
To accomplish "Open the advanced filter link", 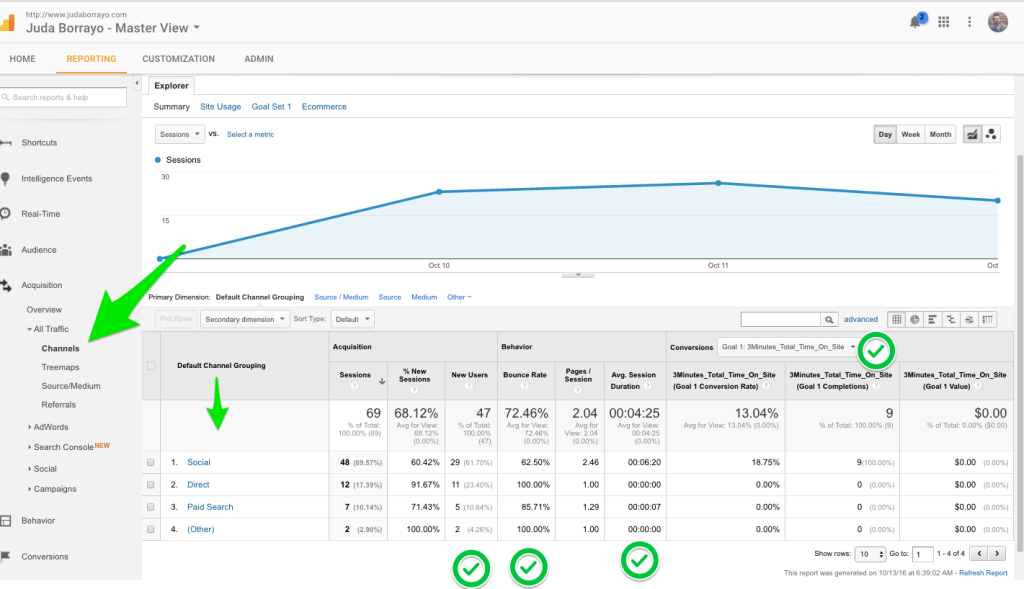I will click(x=861, y=319).
